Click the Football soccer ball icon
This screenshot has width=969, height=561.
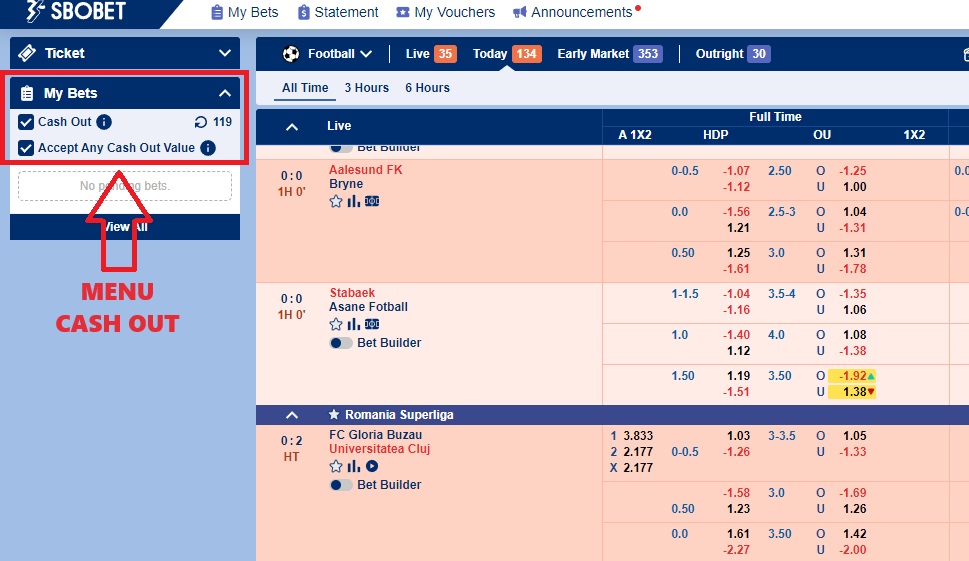click(x=291, y=54)
